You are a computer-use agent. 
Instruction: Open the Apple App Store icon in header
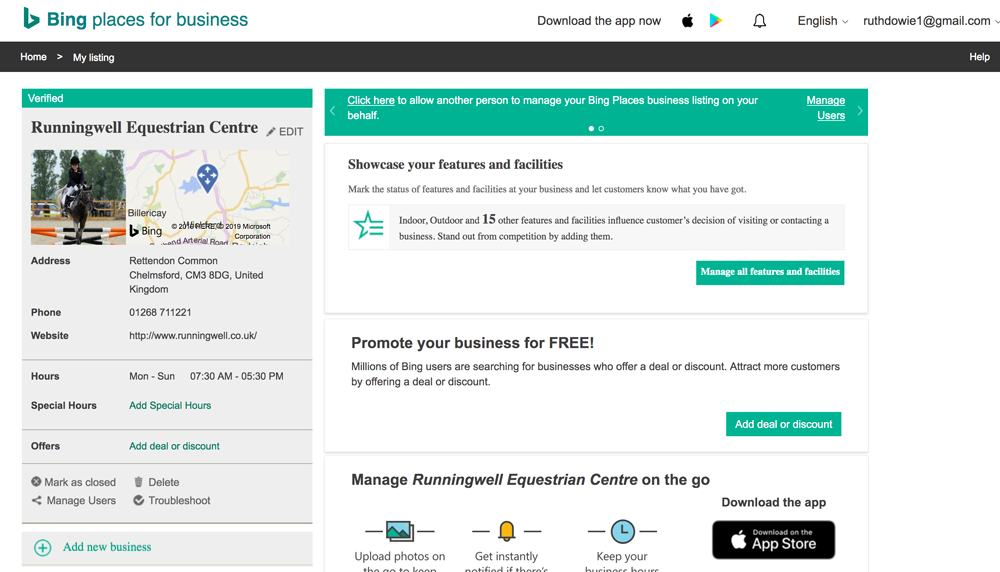(x=688, y=21)
